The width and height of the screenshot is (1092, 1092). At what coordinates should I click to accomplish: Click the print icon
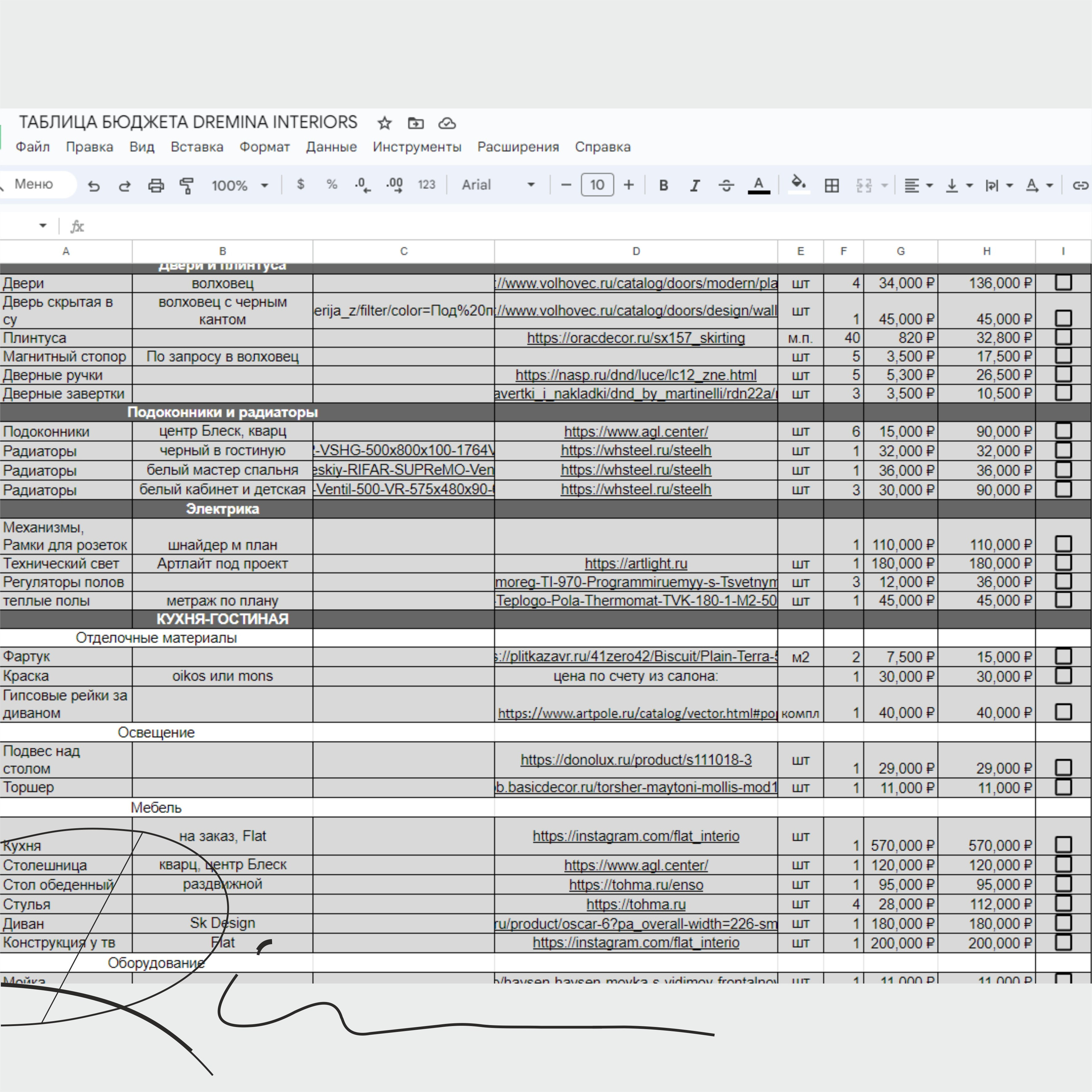click(x=155, y=186)
